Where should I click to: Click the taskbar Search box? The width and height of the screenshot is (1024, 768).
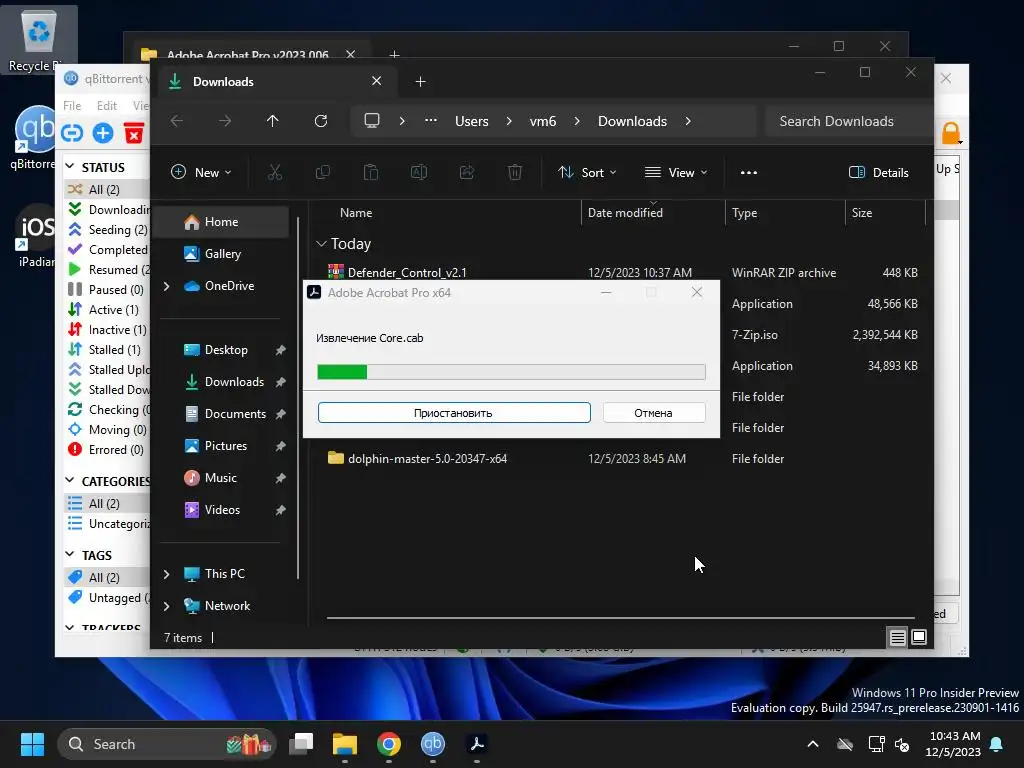167,744
